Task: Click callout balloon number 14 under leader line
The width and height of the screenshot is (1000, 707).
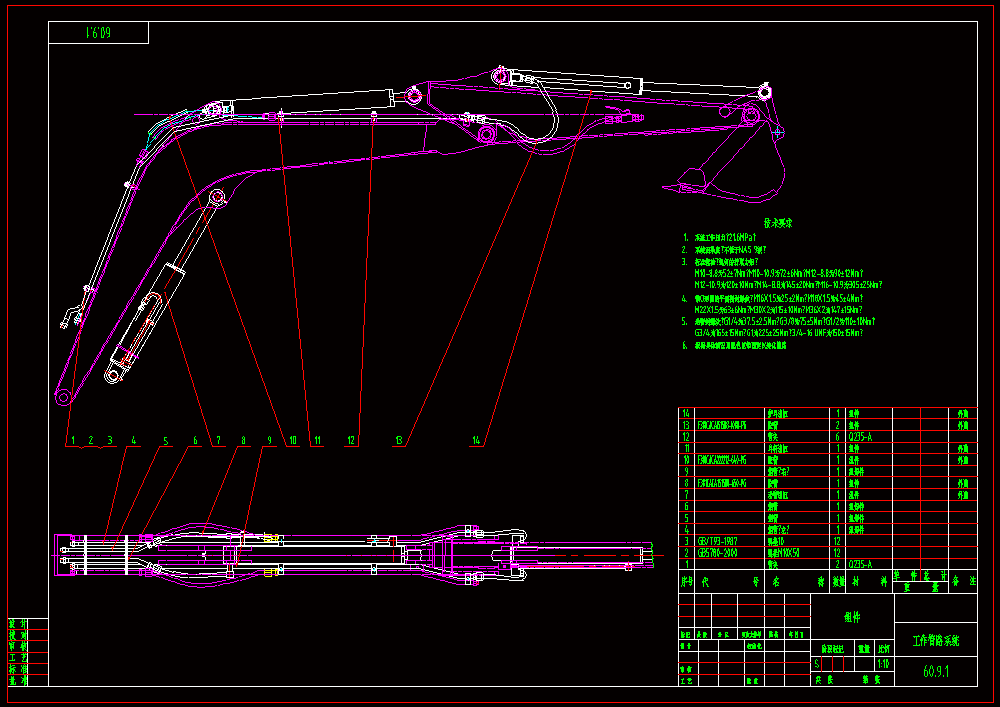Action: (476, 440)
